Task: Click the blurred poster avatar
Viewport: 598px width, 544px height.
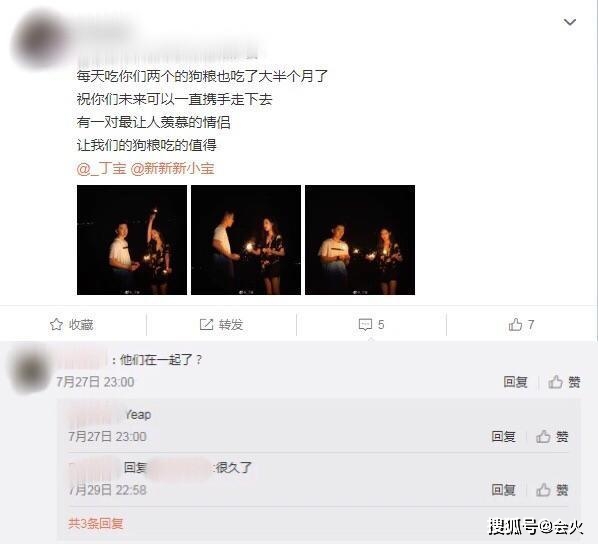Action: click(x=40, y=40)
